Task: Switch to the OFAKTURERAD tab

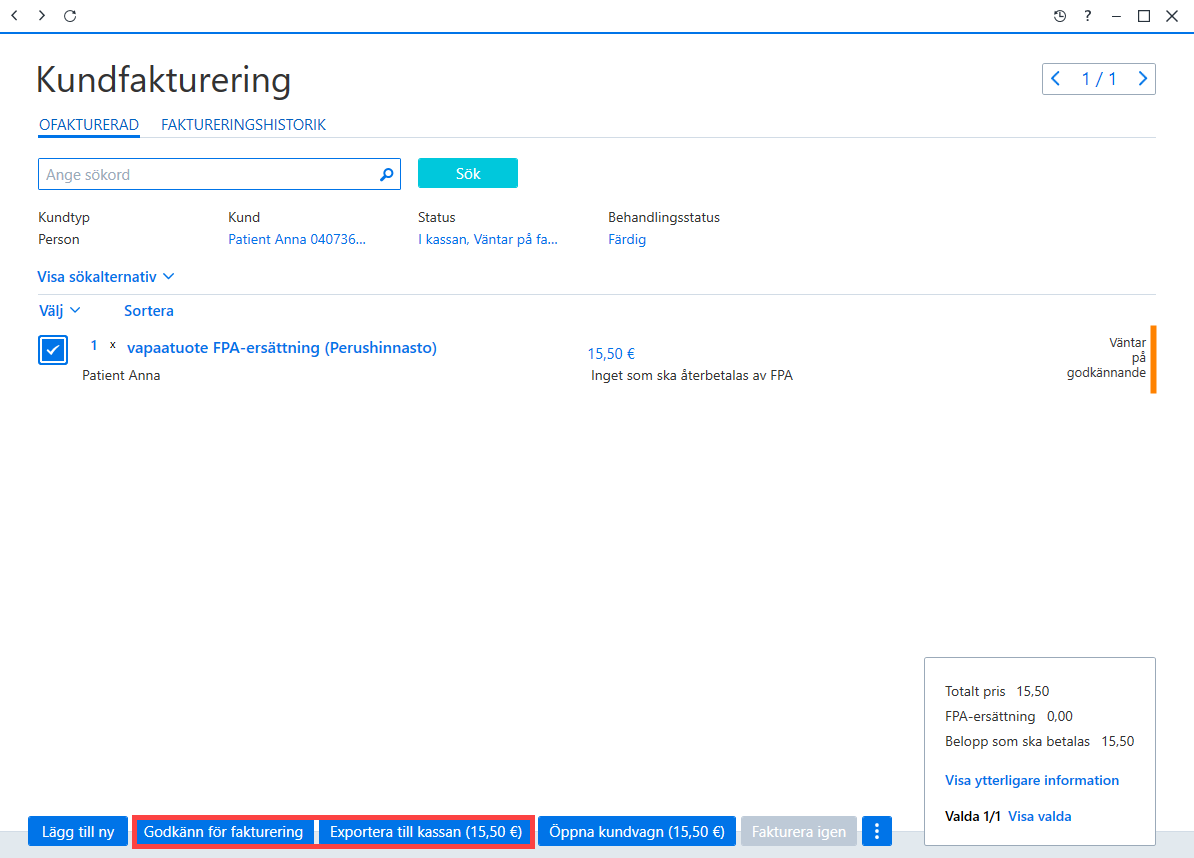Action: [x=89, y=125]
